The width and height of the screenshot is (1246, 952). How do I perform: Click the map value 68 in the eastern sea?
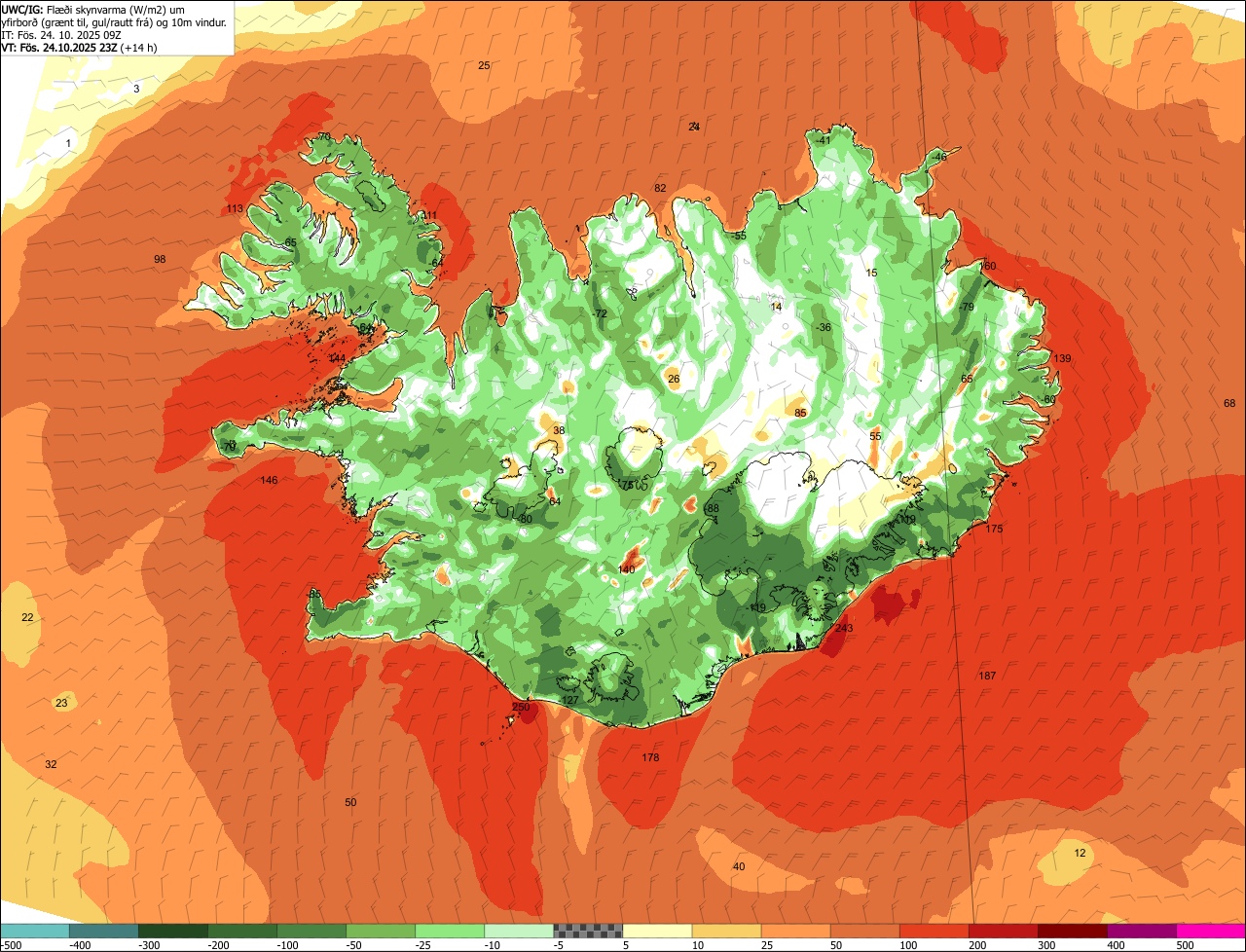pyautogui.click(x=1229, y=403)
